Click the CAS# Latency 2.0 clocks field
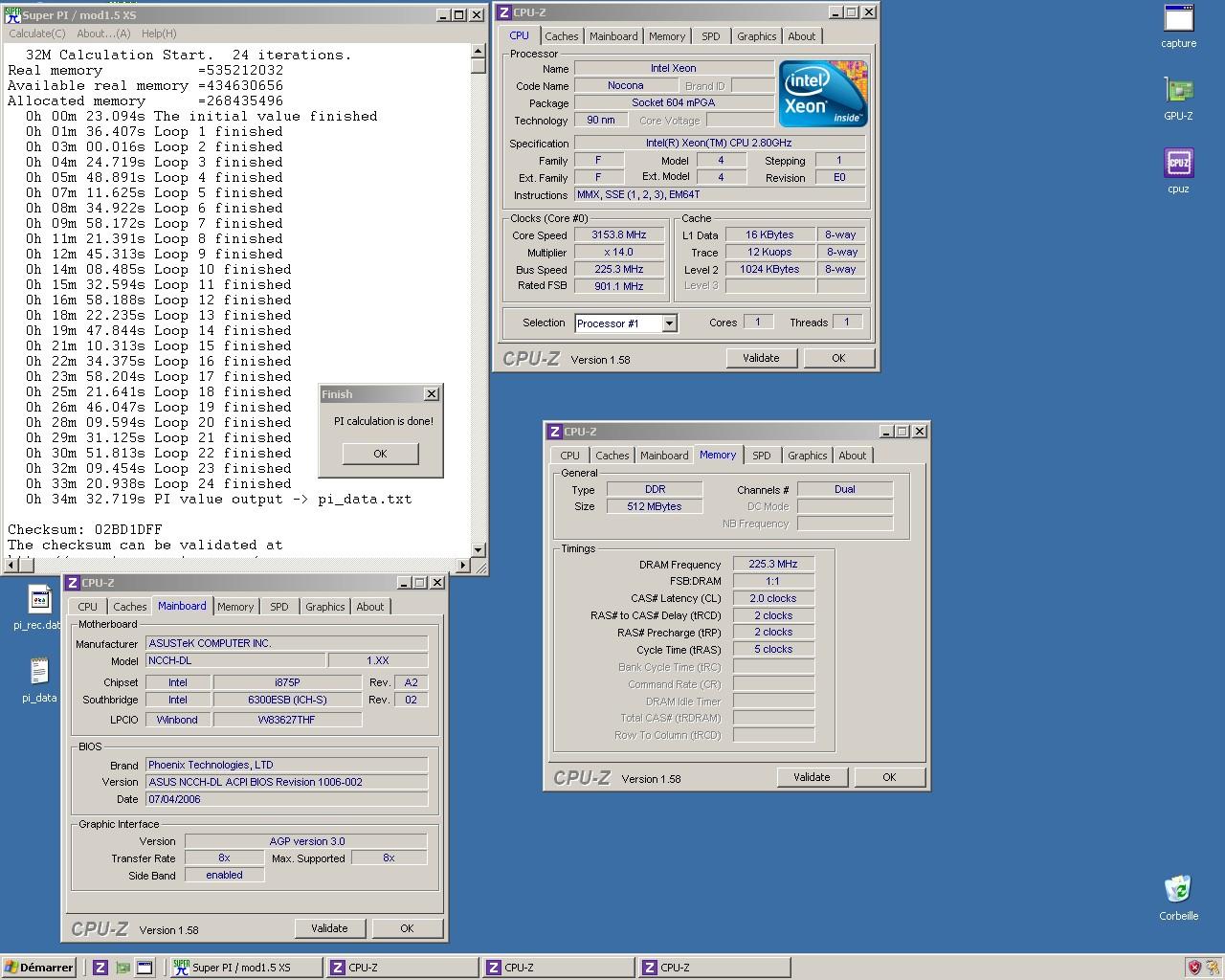Screen dimensions: 1225x980 pyautogui.click(x=773, y=598)
